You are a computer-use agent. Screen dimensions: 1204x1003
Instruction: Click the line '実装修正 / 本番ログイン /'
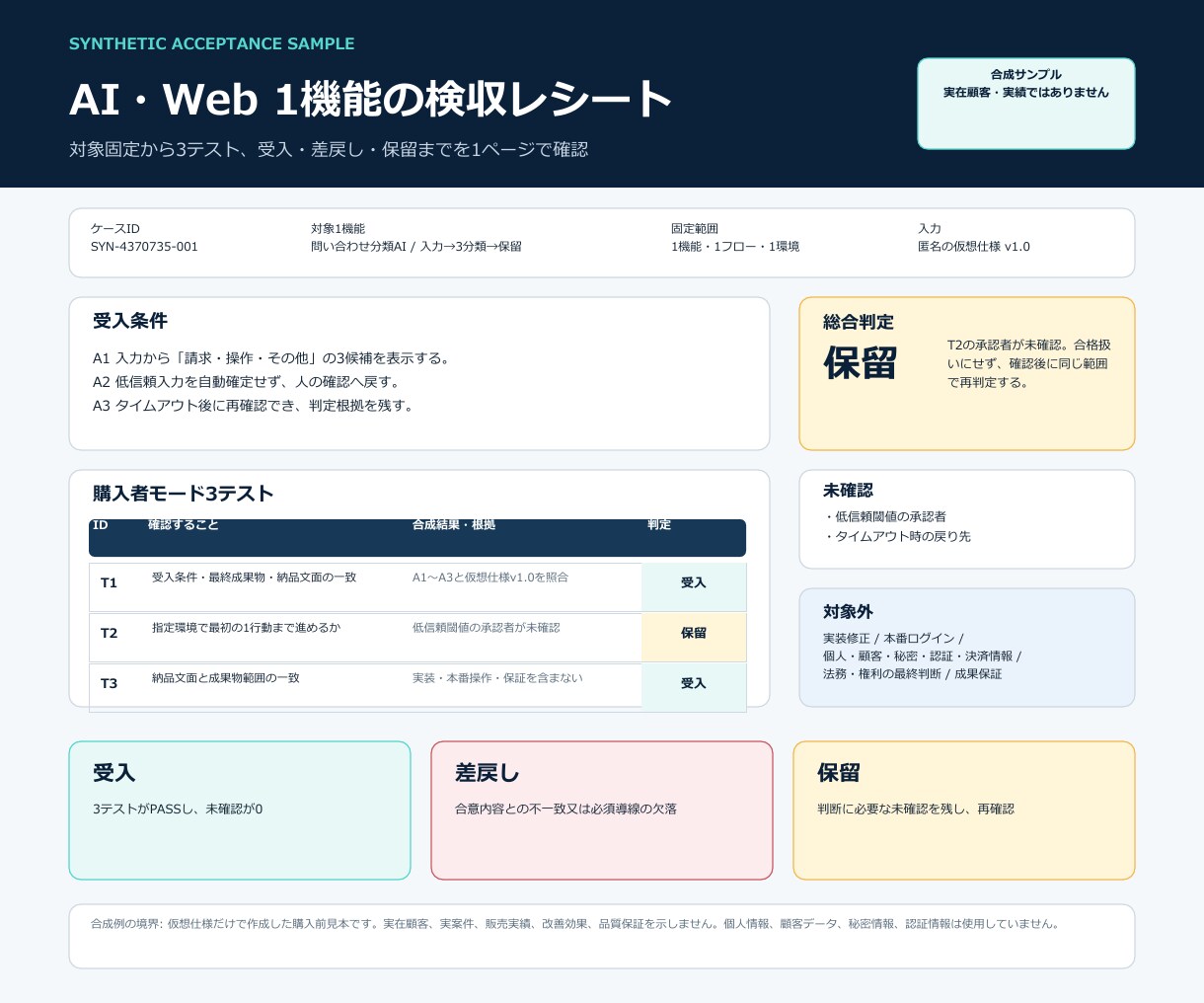coord(893,639)
